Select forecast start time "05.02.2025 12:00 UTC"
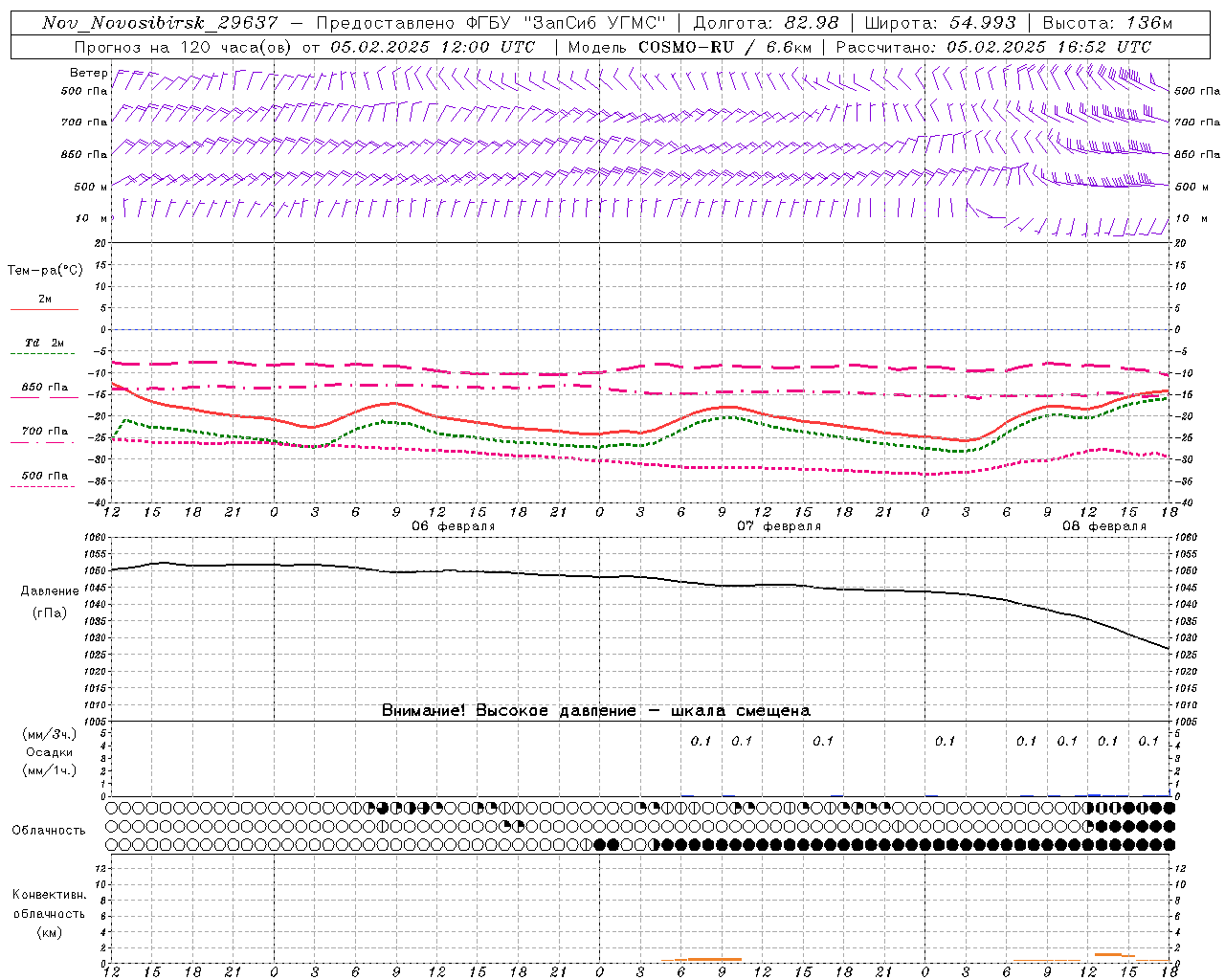The width and height of the screenshot is (1225, 980). (x=432, y=46)
